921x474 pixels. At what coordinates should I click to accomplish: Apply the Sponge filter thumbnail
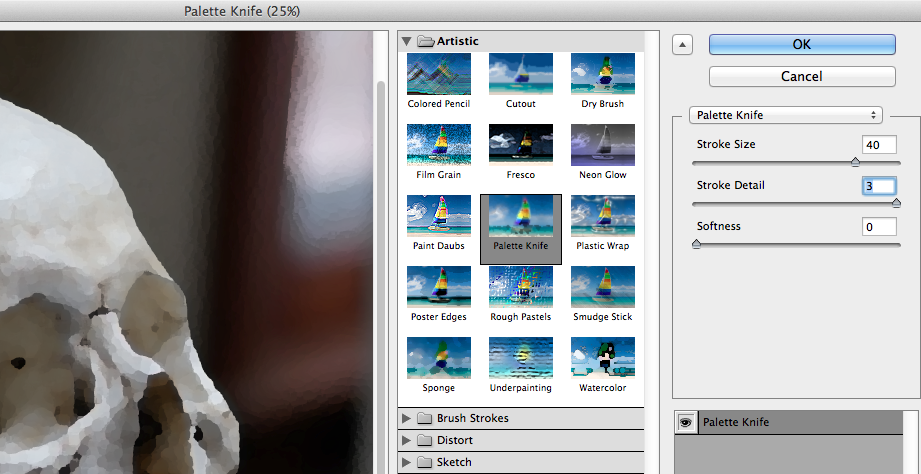pos(439,358)
